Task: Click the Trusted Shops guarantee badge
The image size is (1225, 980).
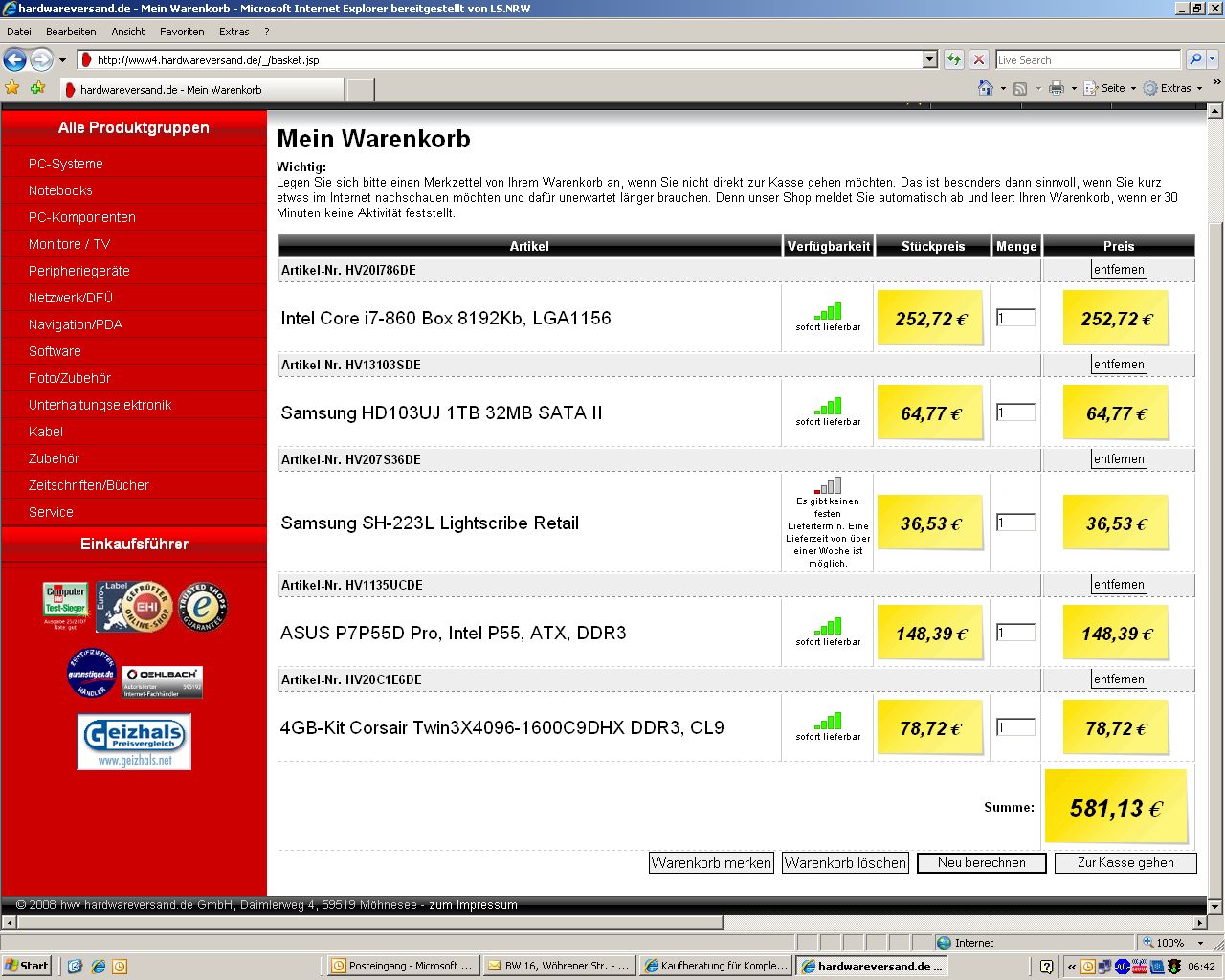Action: pos(203,607)
